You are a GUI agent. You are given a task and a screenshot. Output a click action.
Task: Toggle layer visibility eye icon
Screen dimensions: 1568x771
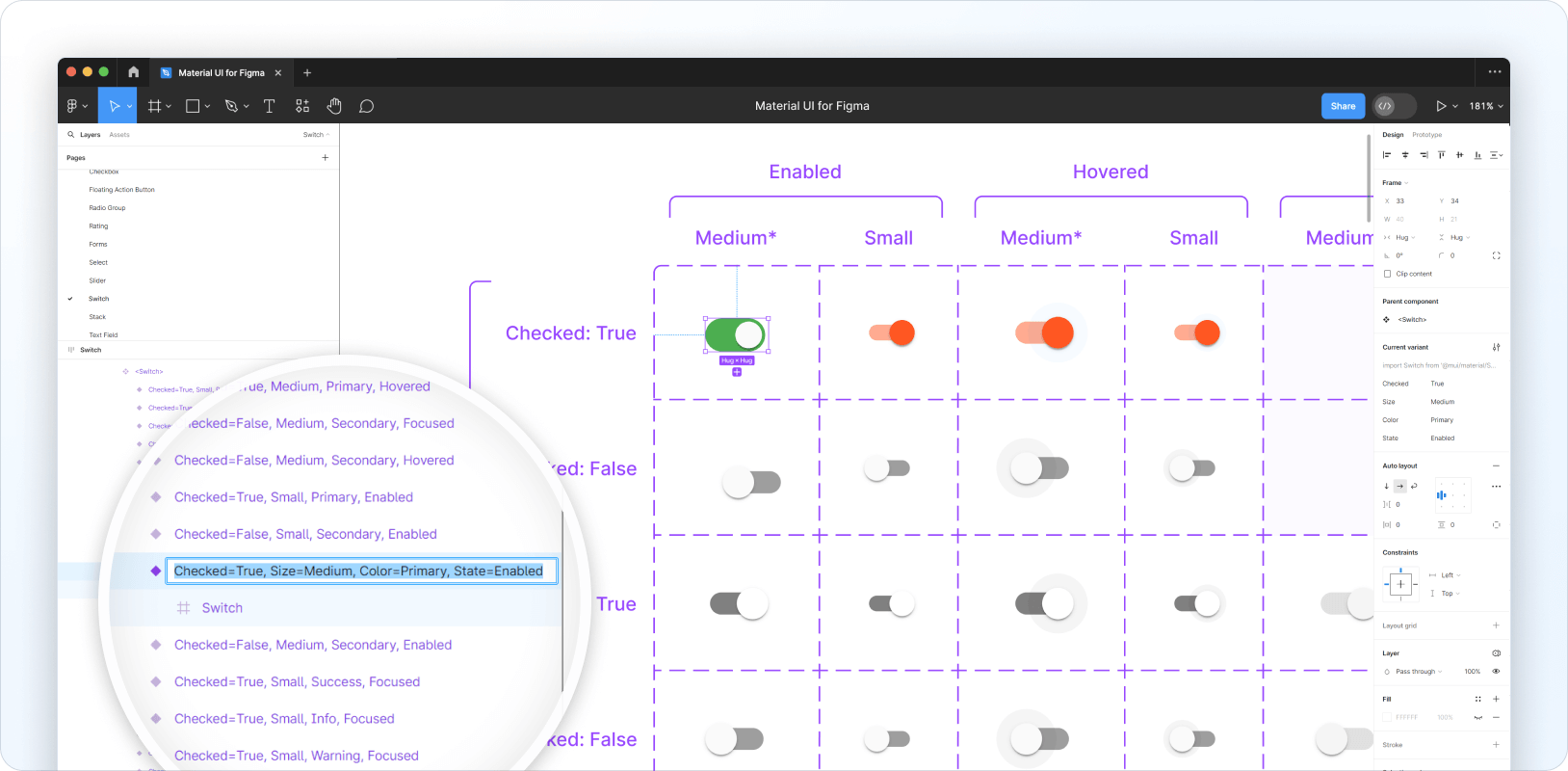(x=1496, y=672)
